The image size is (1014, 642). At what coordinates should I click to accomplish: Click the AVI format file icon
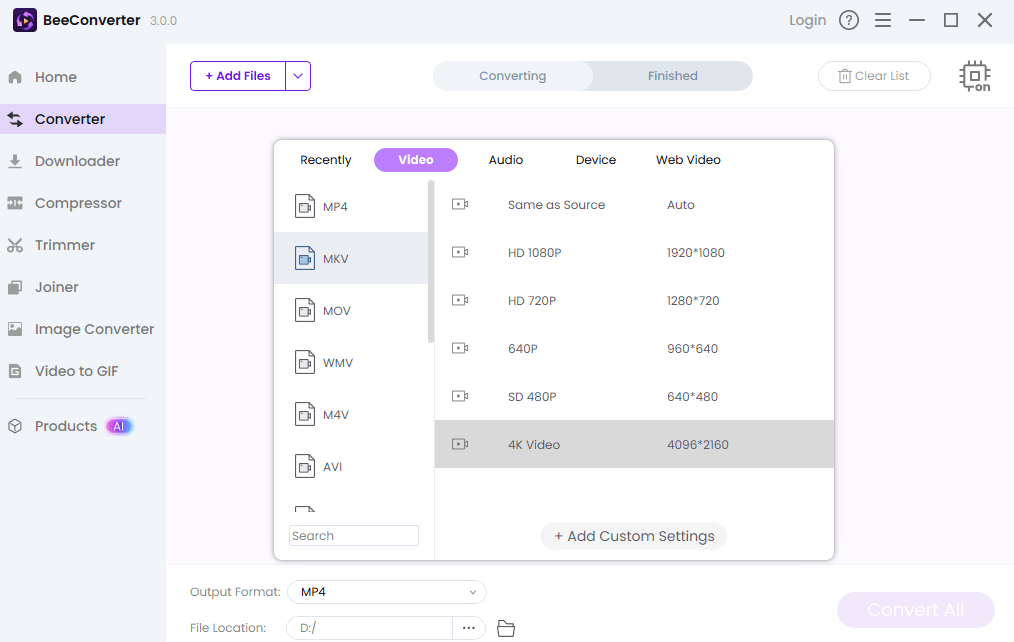pyautogui.click(x=305, y=466)
